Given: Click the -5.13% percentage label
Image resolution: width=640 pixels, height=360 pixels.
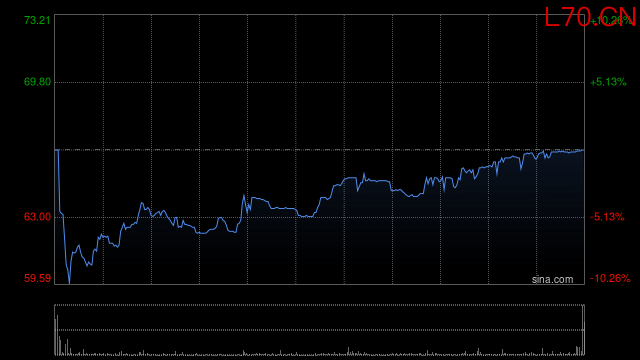Looking at the screenshot, I should pos(607,217).
